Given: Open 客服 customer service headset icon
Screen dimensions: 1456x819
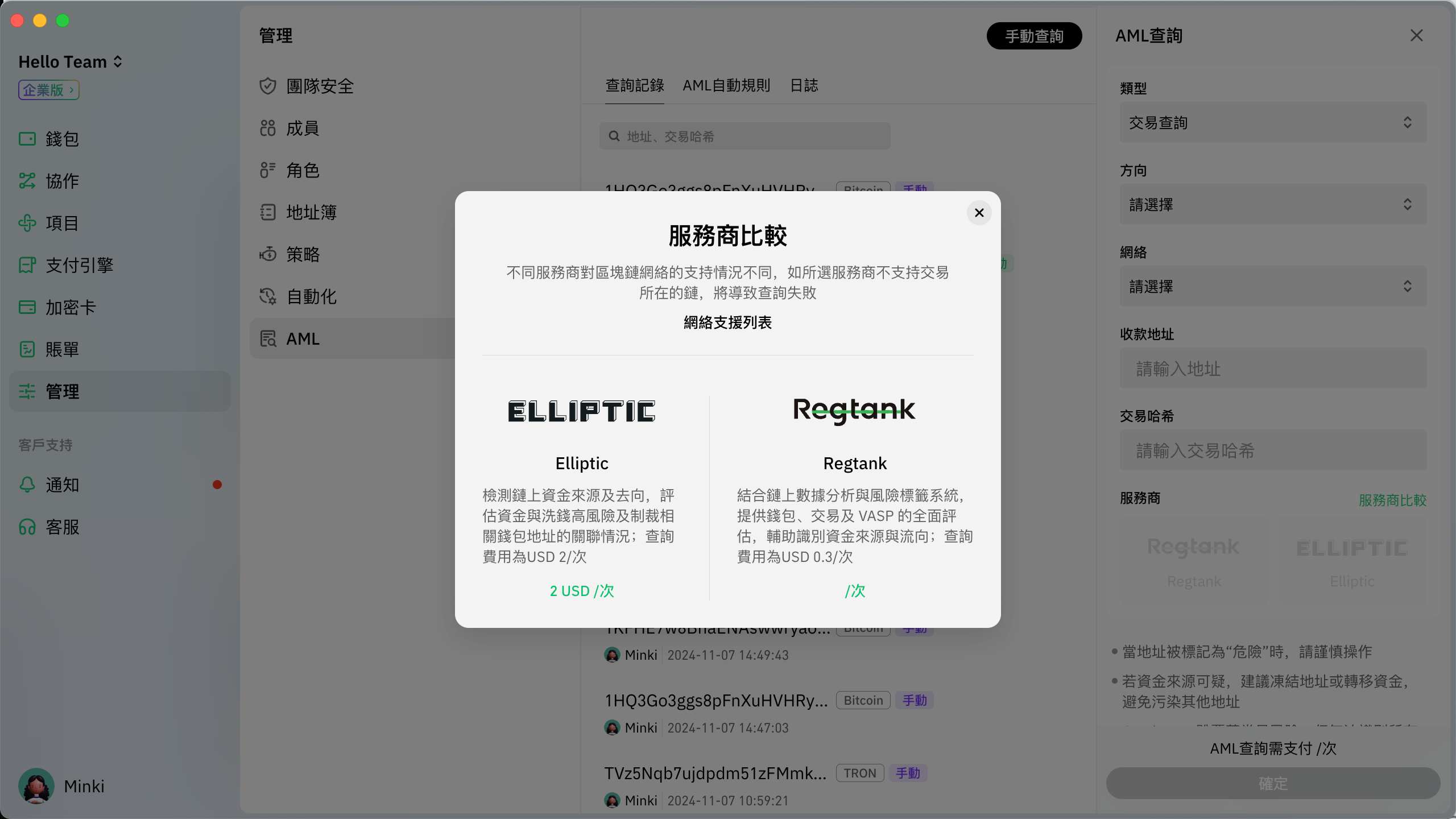Looking at the screenshot, I should 27,527.
